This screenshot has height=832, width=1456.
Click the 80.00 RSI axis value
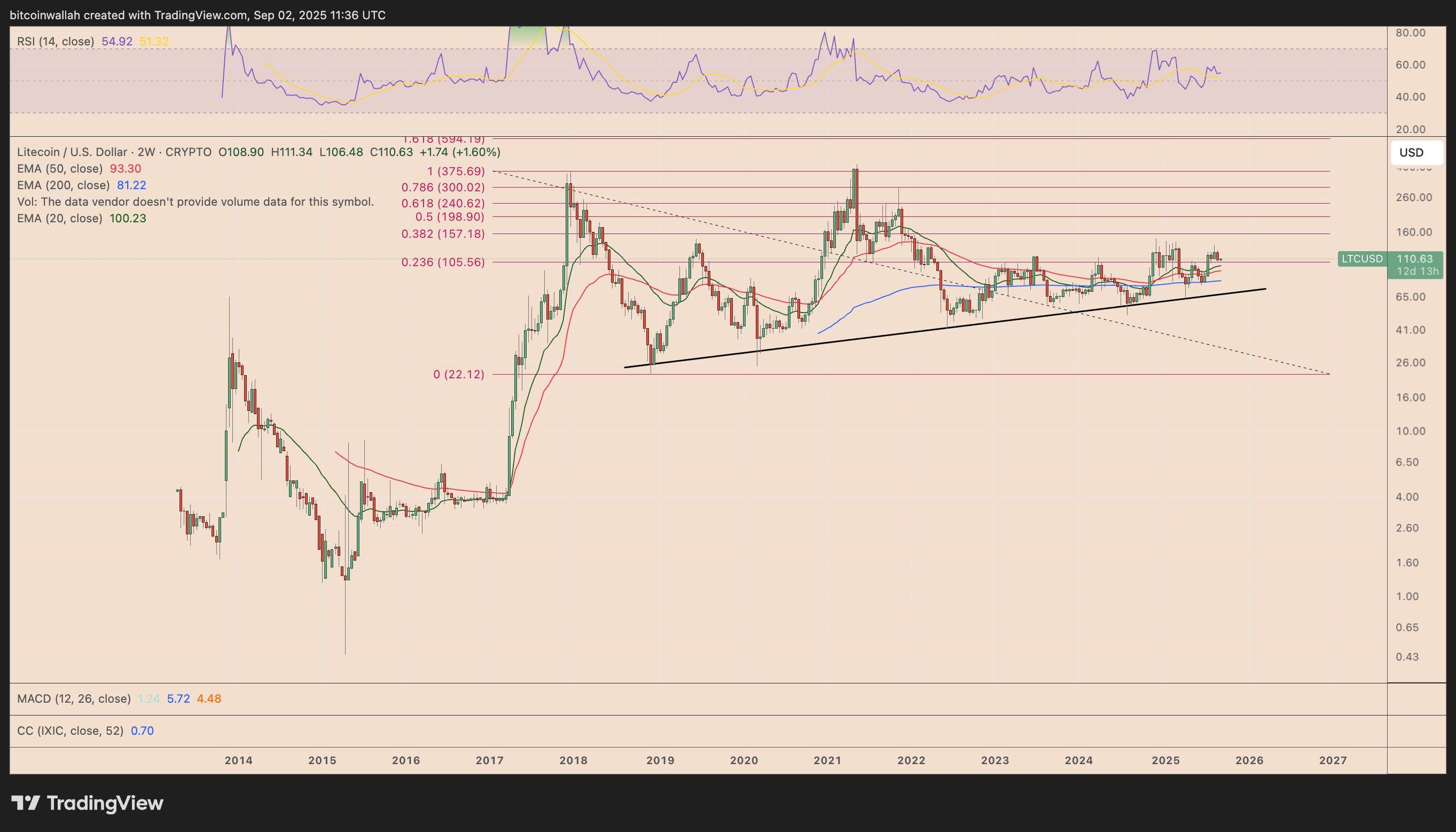point(1411,33)
